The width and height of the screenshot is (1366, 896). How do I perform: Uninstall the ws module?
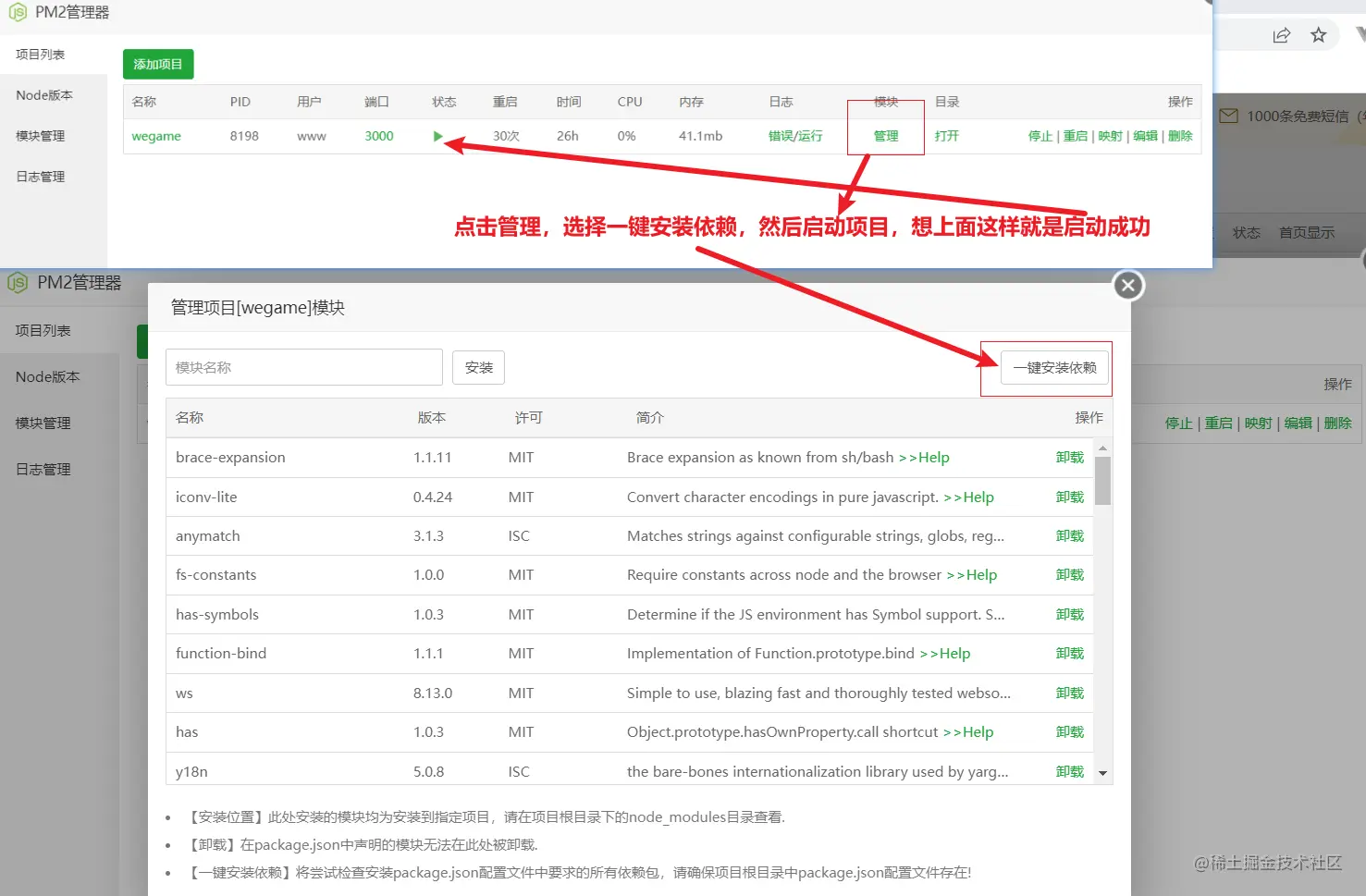[1070, 693]
